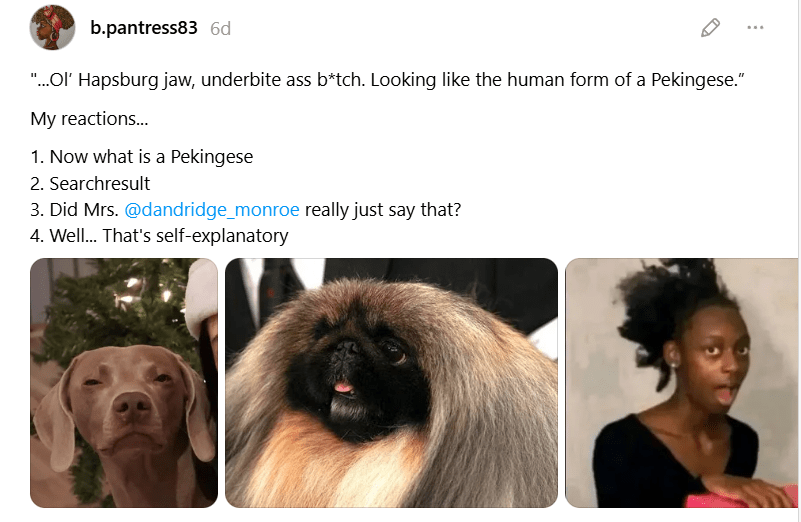801x522 pixels.
Task: Click the "3. Did Mrs." text
Action: pyautogui.click(x=75, y=209)
